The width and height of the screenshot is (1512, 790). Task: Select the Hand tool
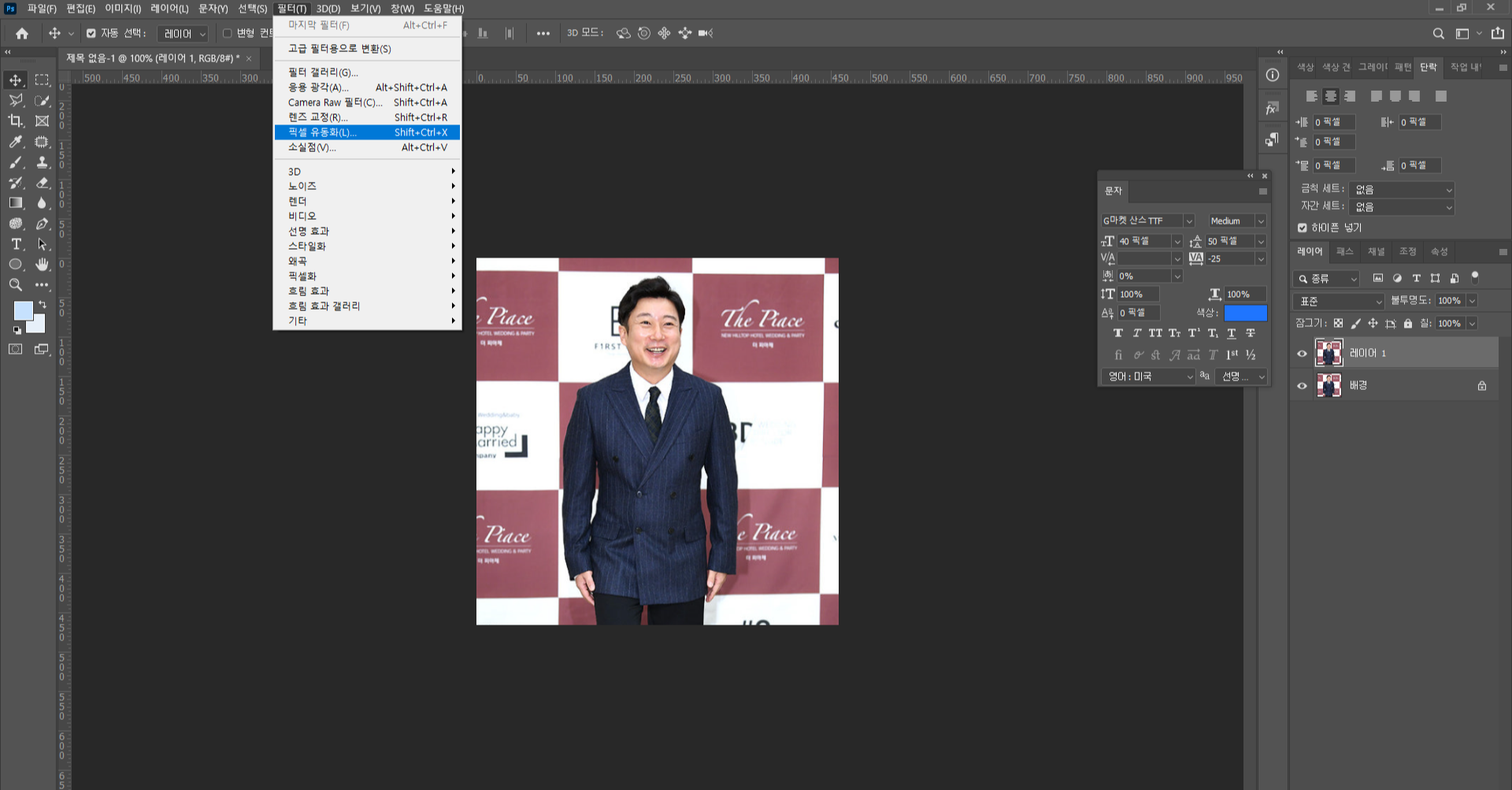(x=42, y=265)
